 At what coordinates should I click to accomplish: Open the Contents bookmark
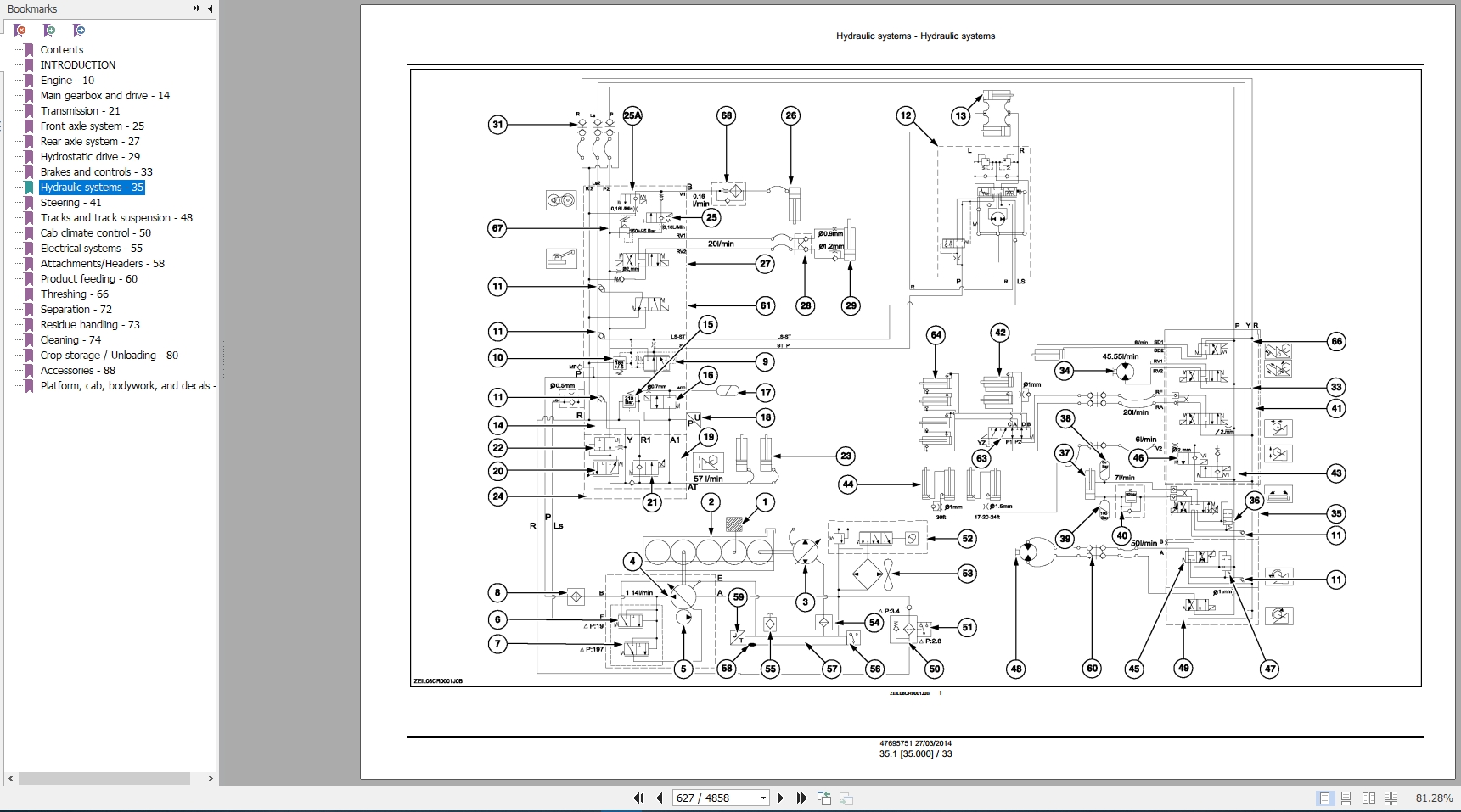pos(62,50)
